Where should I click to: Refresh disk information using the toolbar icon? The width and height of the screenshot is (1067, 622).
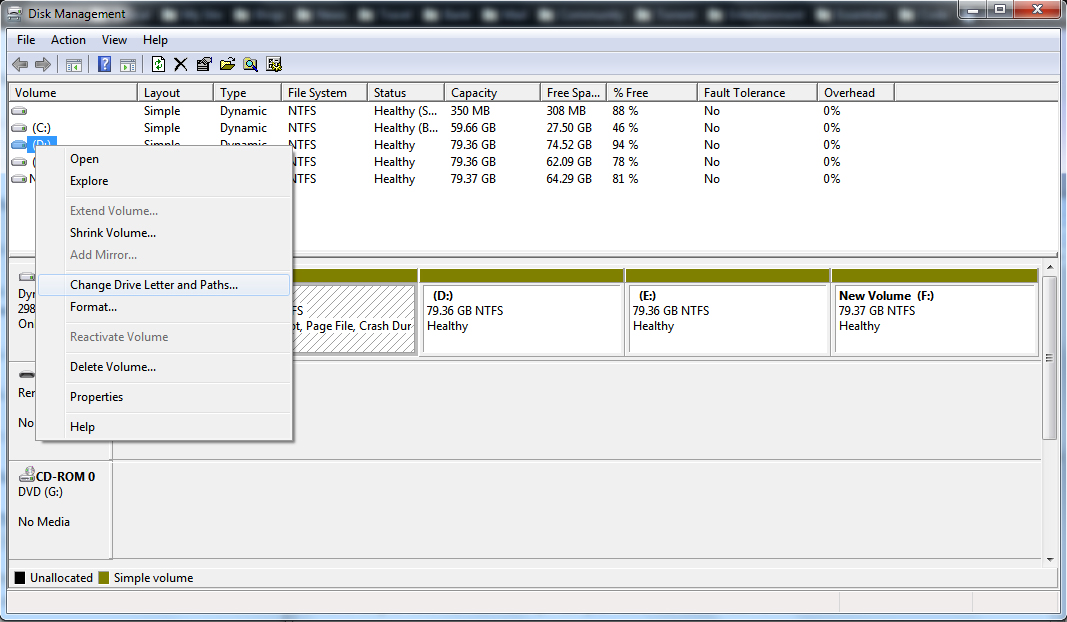tap(158, 64)
